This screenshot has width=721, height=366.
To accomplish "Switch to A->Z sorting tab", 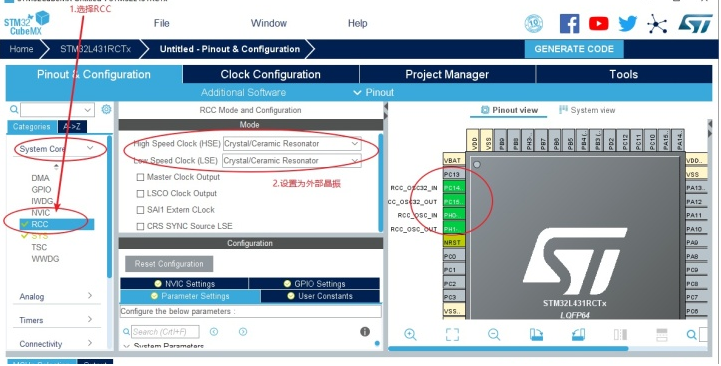I will 72,126.
